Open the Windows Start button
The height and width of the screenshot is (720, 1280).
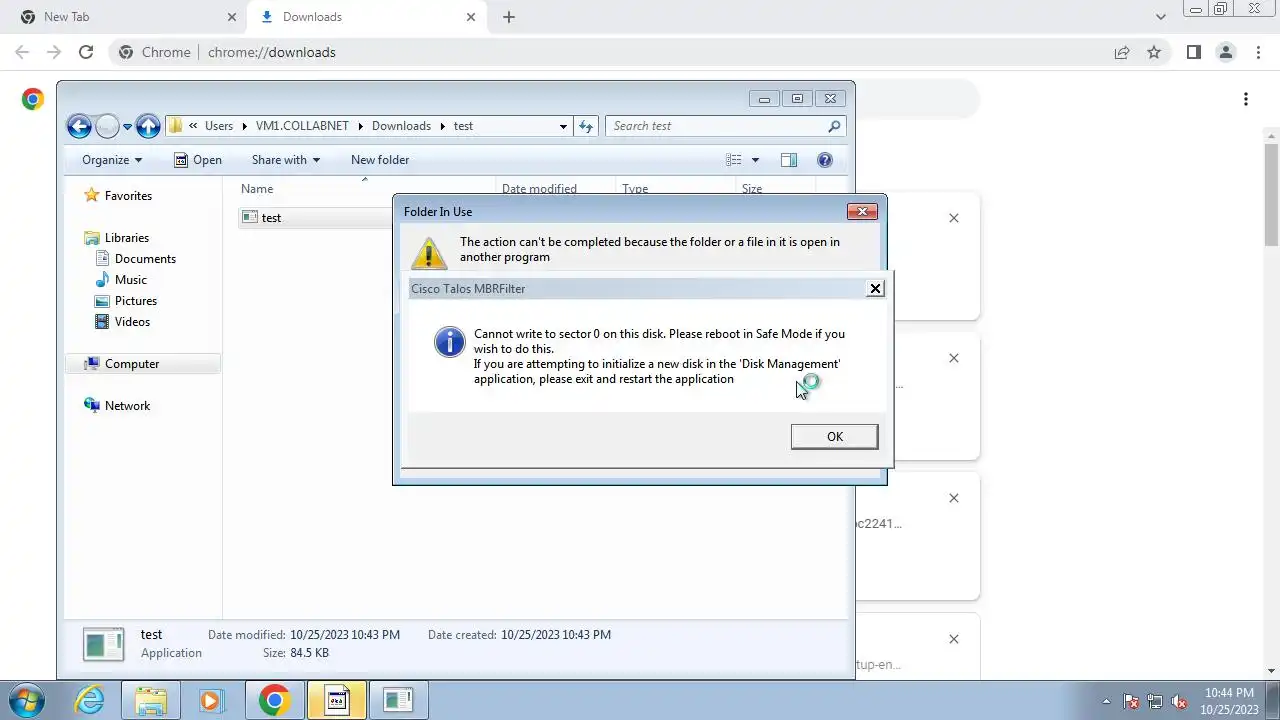coord(27,700)
